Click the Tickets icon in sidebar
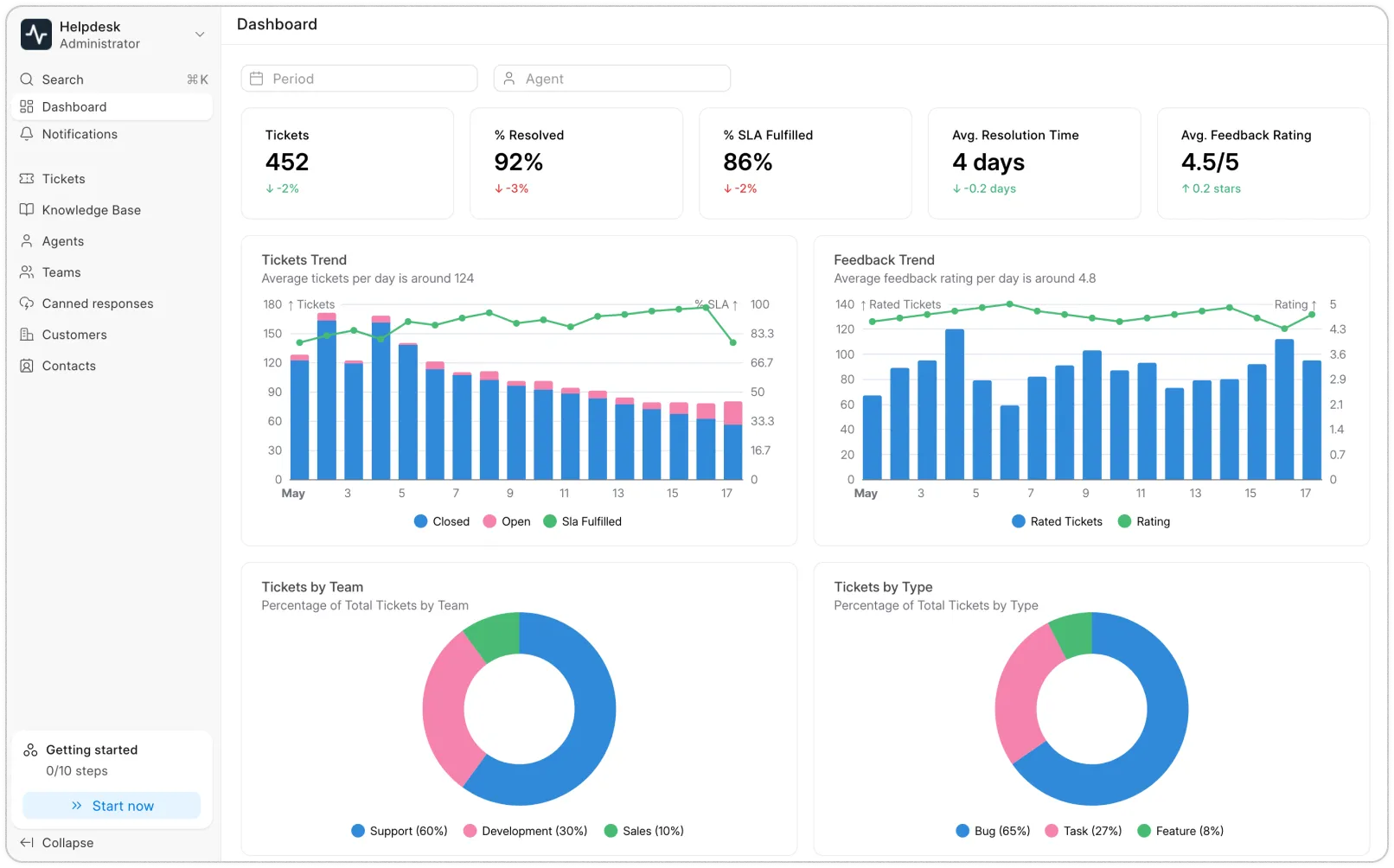 (27, 179)
